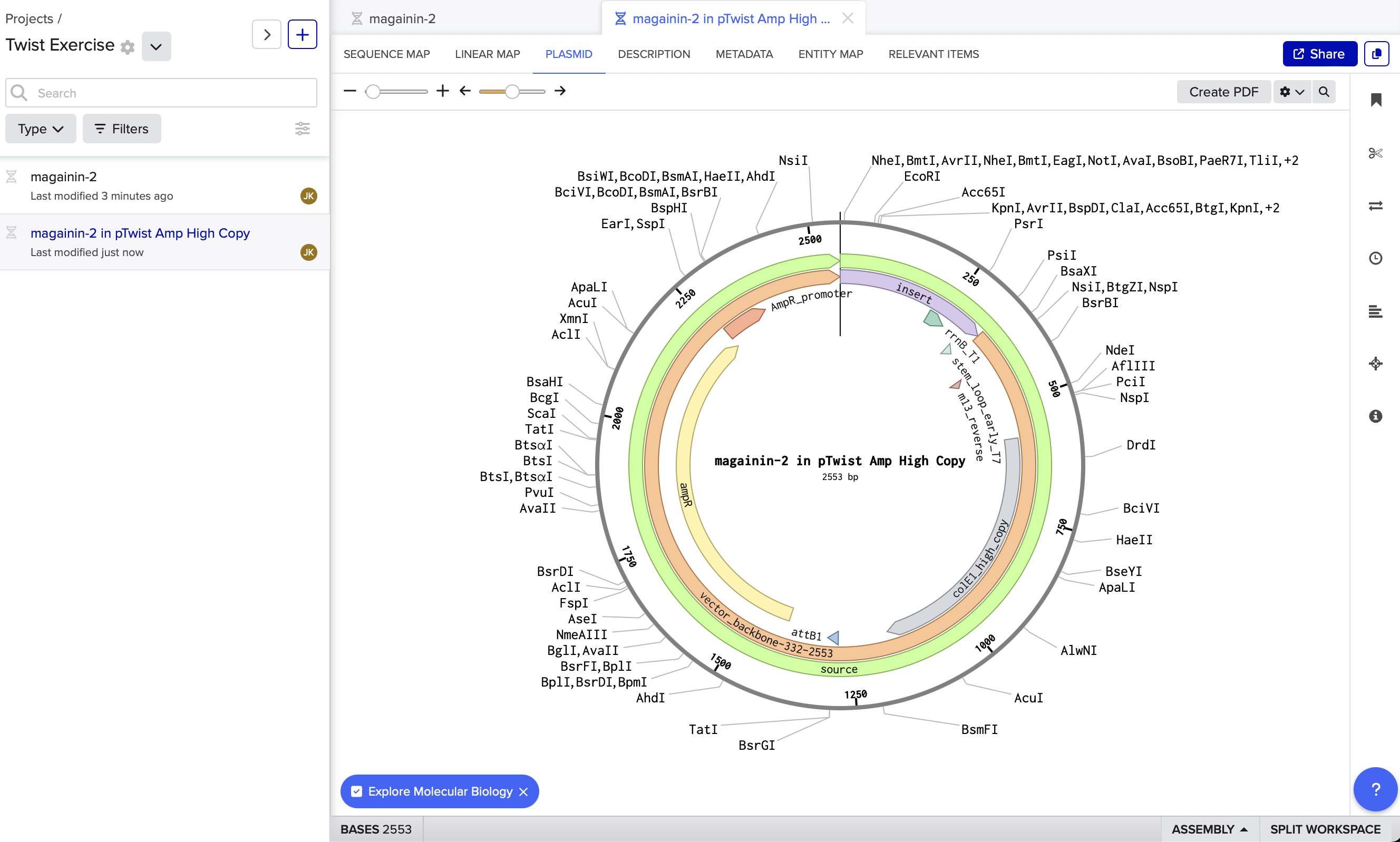Select magainin-2 in pTwist Amp High Copy file
The image size is (1400, 842).
point(164,242)
